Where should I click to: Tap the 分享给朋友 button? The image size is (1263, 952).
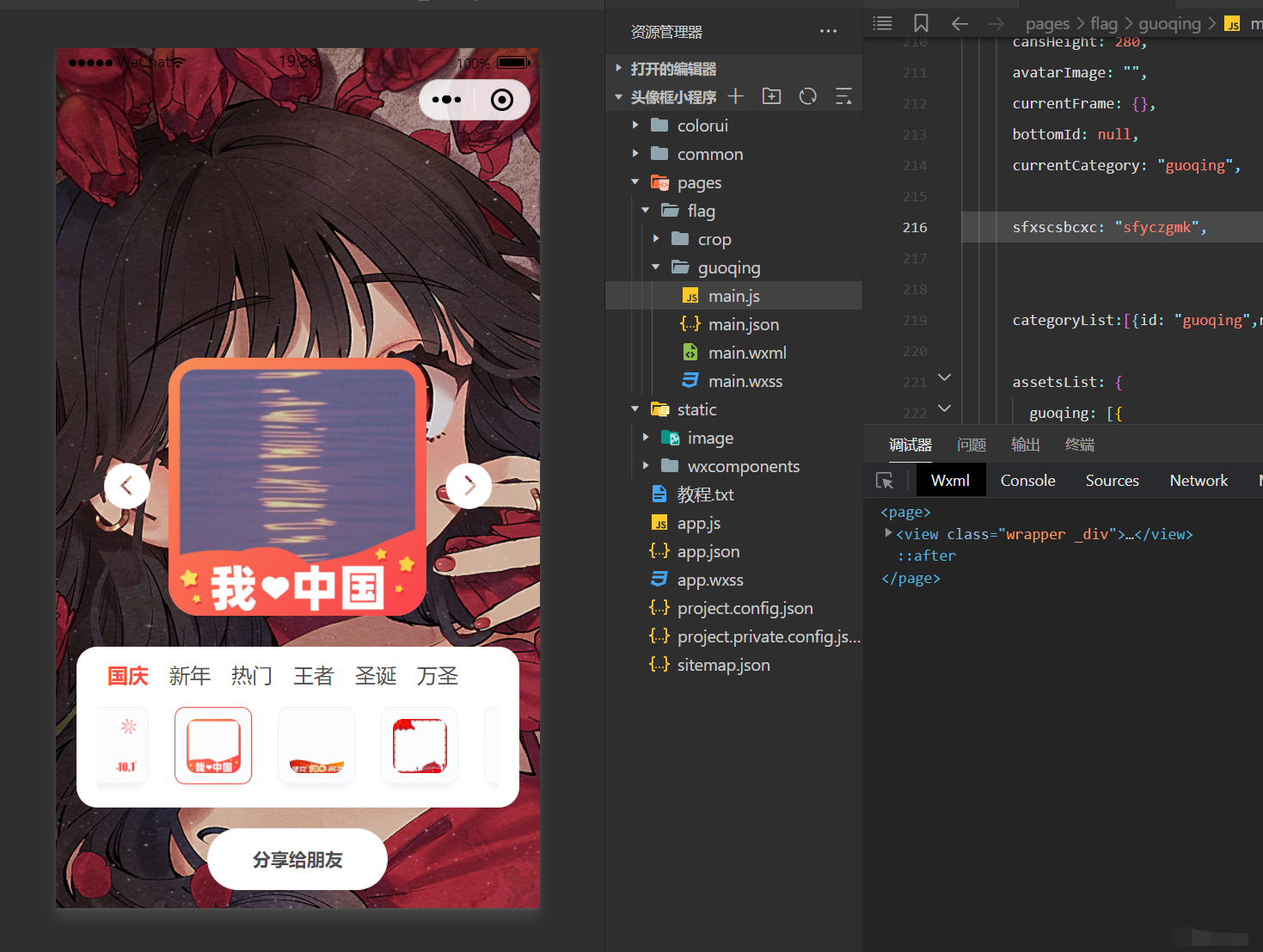(297, 859)
